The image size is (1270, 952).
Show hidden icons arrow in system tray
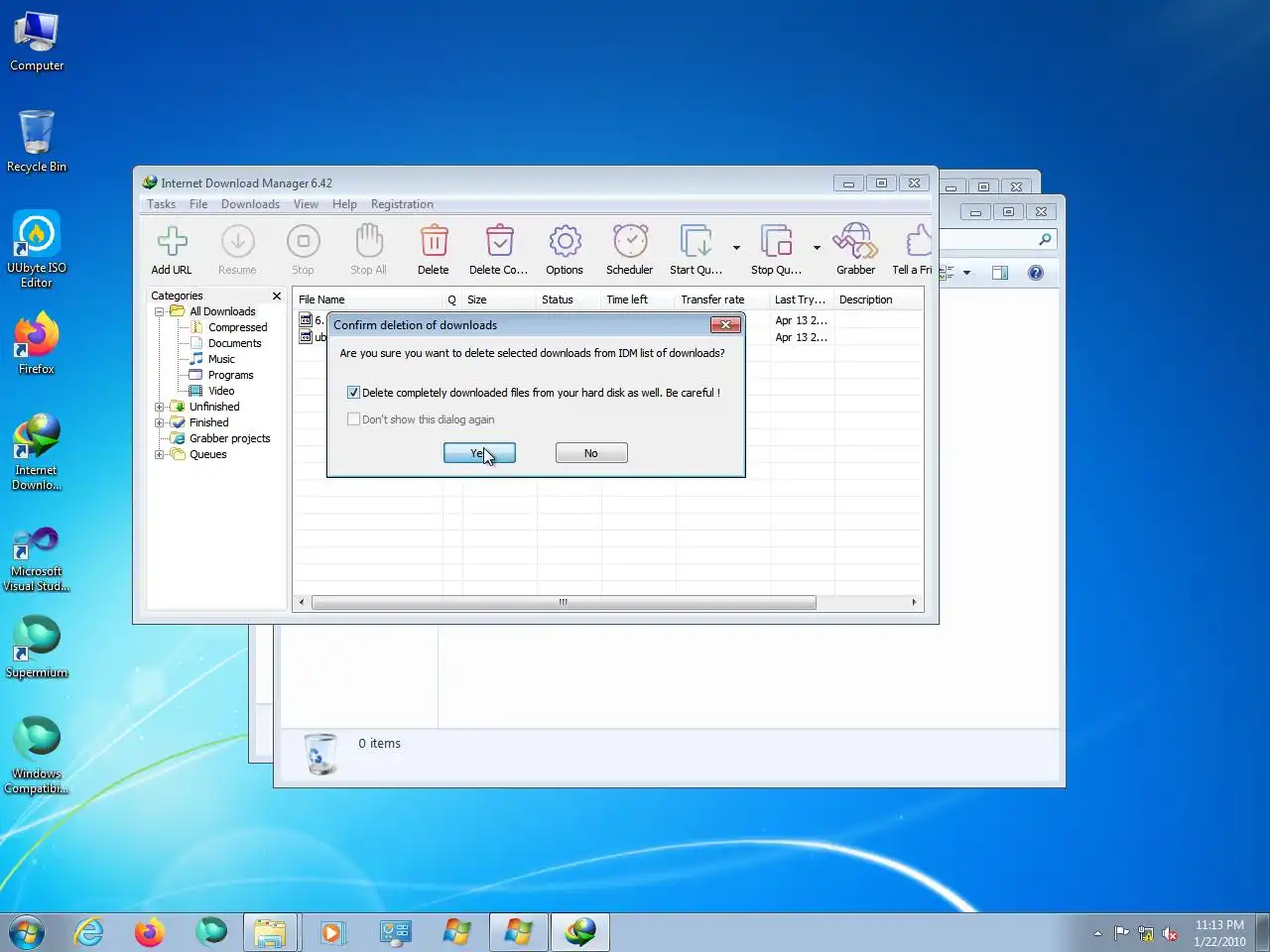click(x=1097, y=933)
